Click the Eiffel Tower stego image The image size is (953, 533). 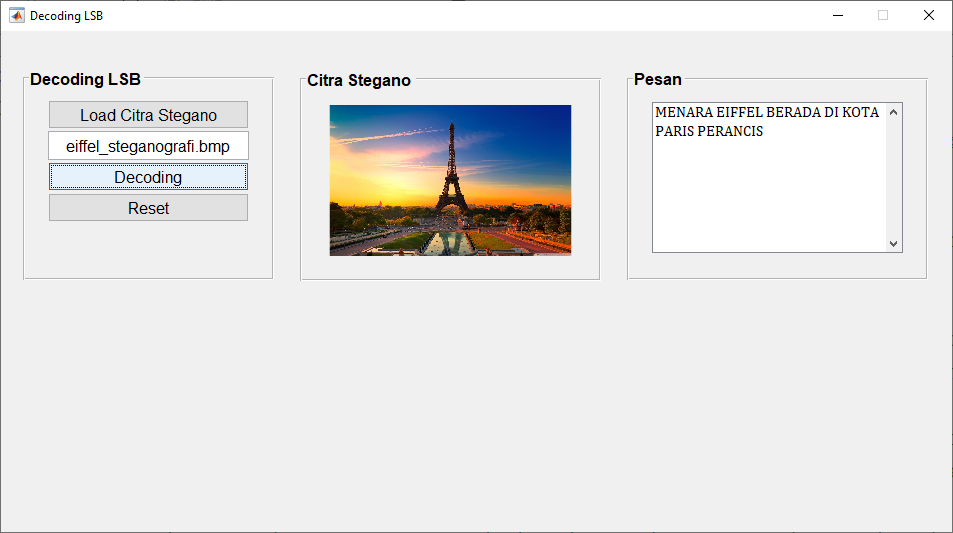pos(450,180)
